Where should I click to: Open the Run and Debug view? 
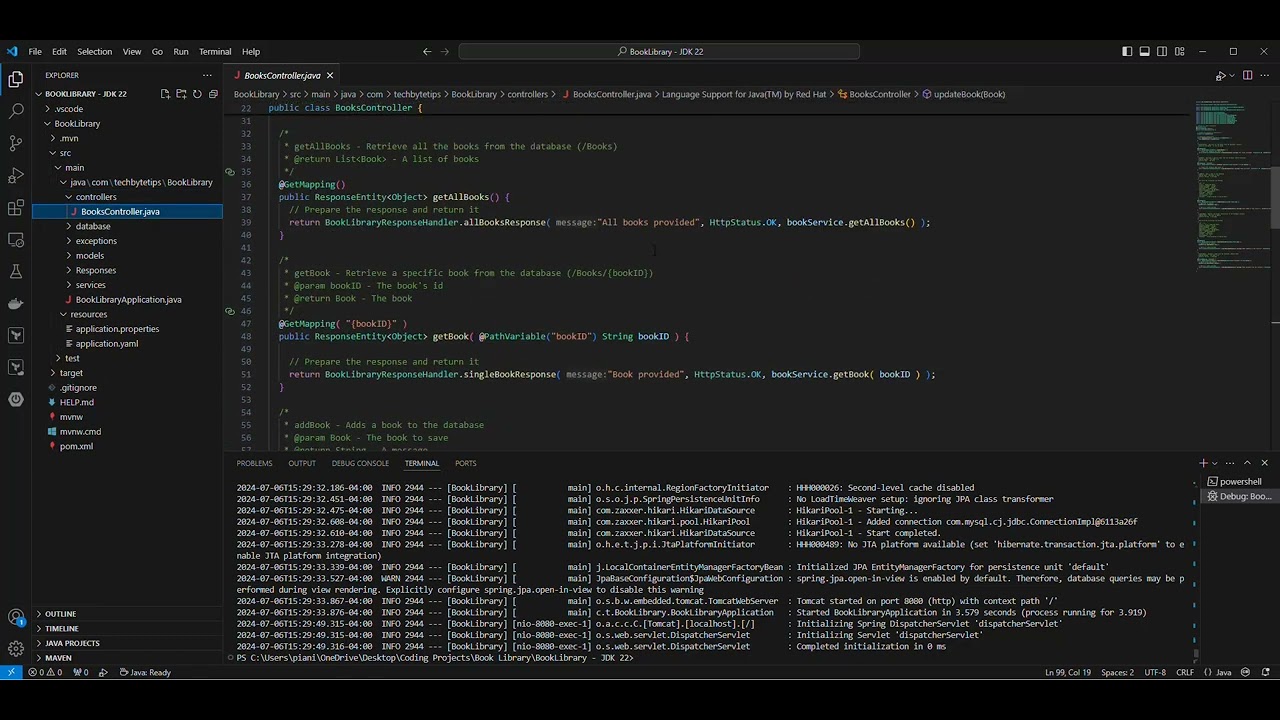coord(15,175)
